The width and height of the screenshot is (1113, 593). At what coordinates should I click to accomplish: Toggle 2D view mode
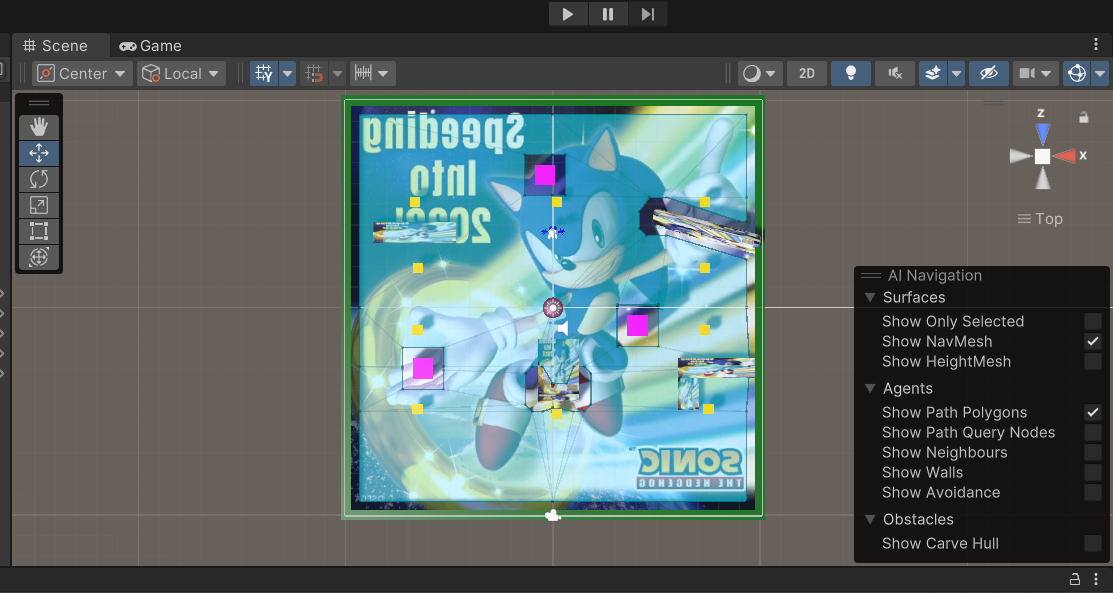click(806, 73)
